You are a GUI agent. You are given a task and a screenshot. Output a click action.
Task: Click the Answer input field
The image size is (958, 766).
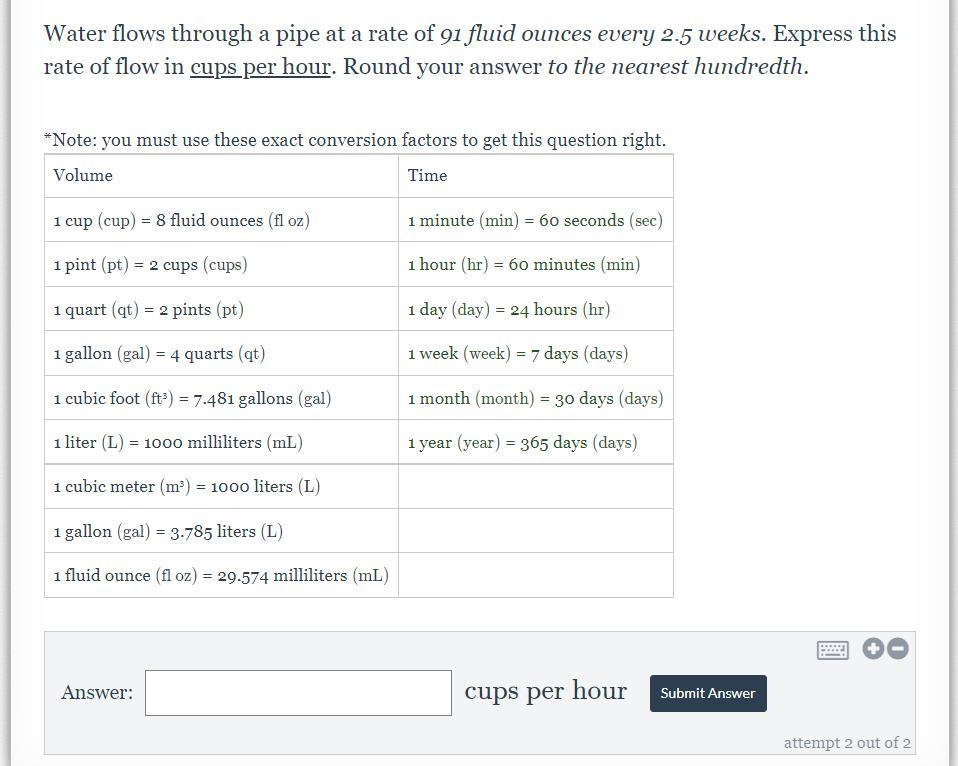click(x=298, y=693)
